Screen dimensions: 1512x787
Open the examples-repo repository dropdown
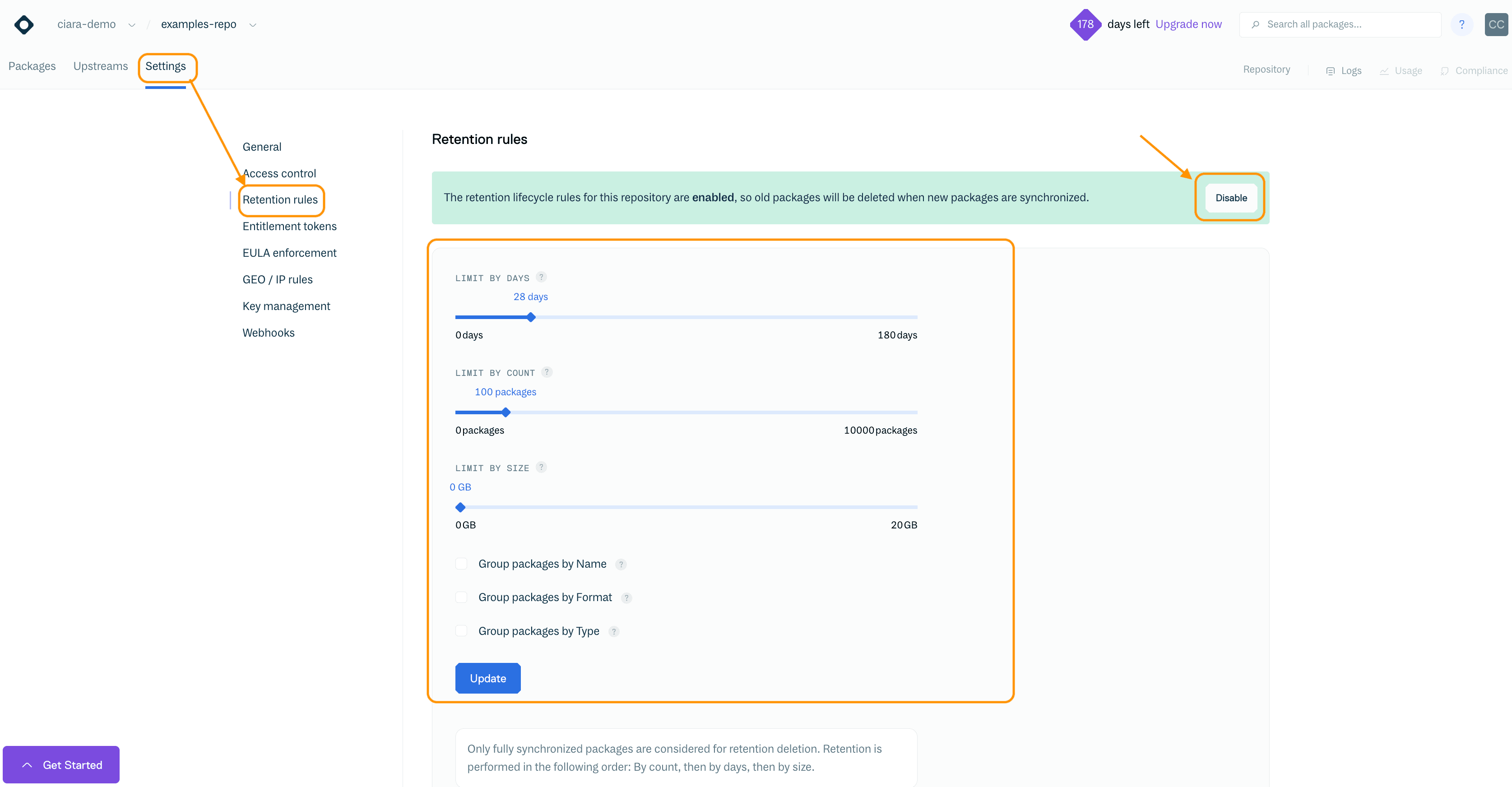click(253, 25)
